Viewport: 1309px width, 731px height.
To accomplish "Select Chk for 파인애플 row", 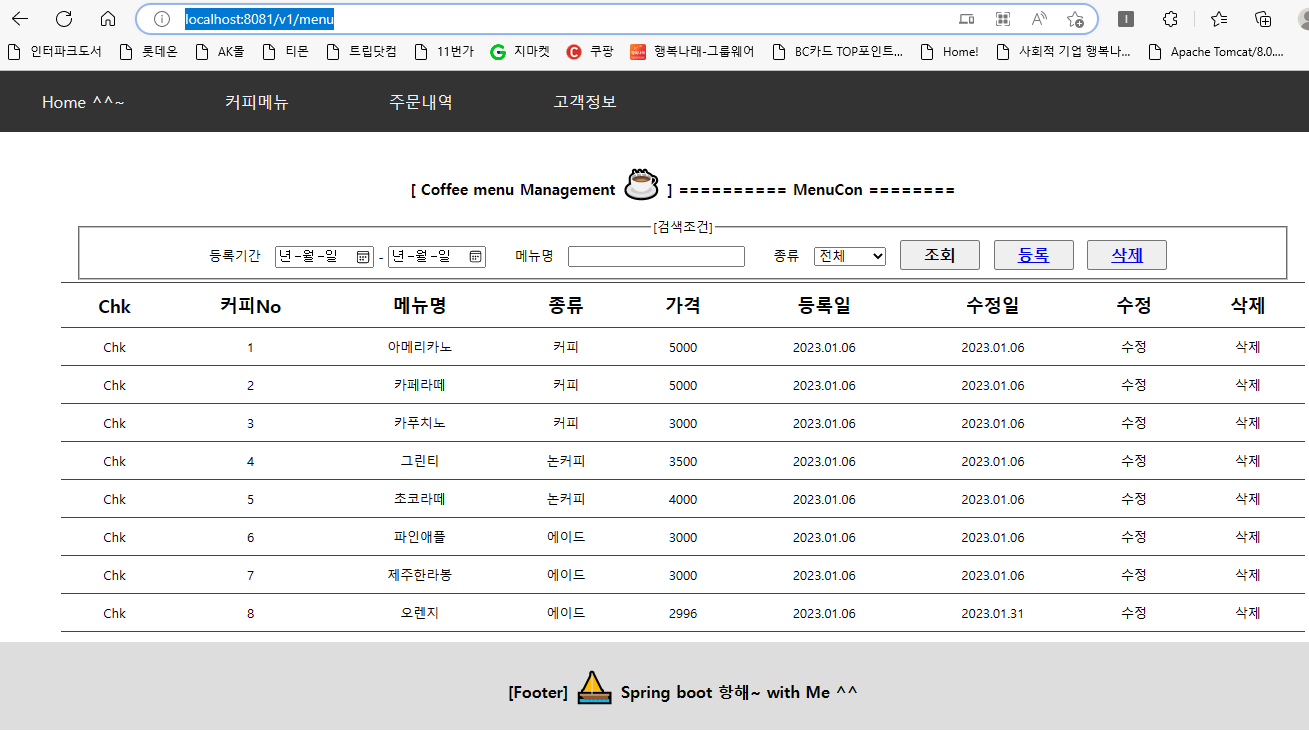I will 115,537.
